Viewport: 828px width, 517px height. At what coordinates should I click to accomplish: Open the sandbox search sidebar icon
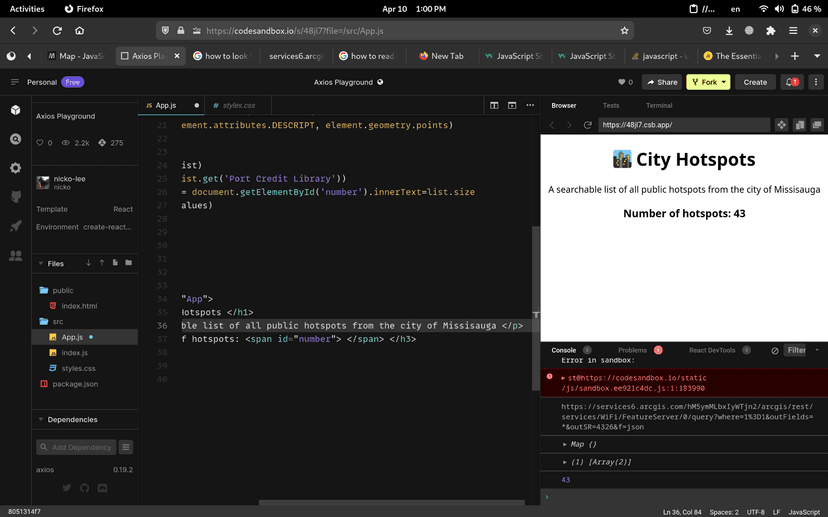click(15, 139)
